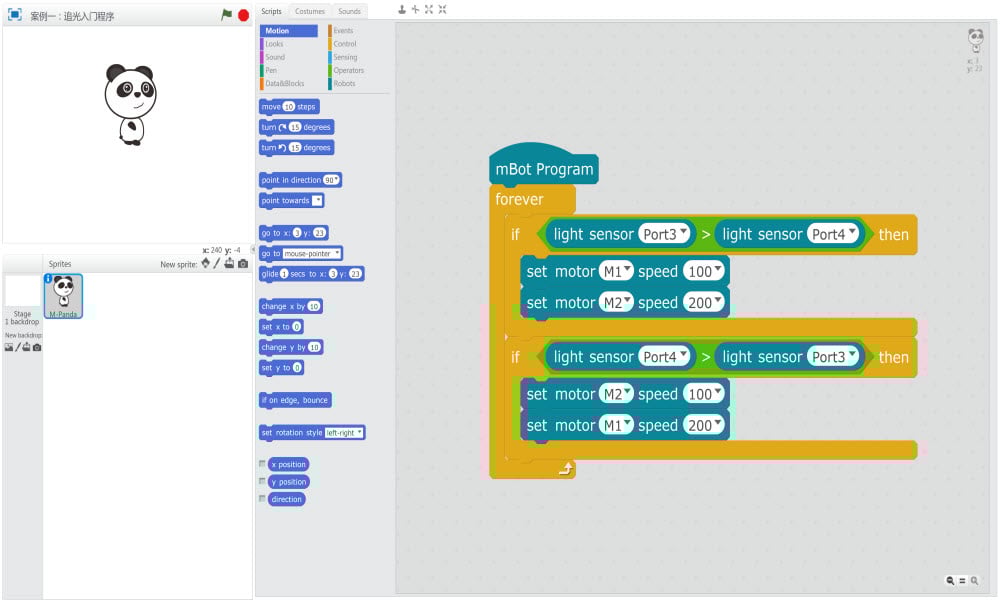1000x600 pixels.
Task: Select the grow sprite tool
Action: tap(429, 9)
